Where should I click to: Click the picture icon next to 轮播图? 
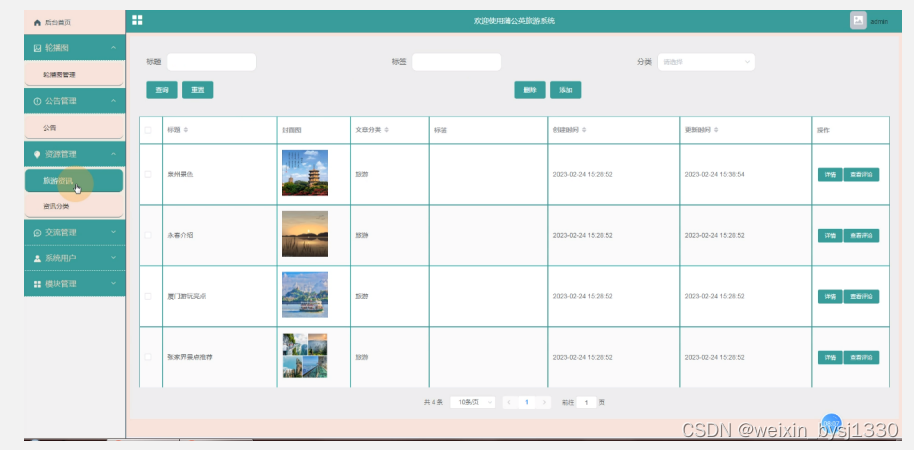37,48
